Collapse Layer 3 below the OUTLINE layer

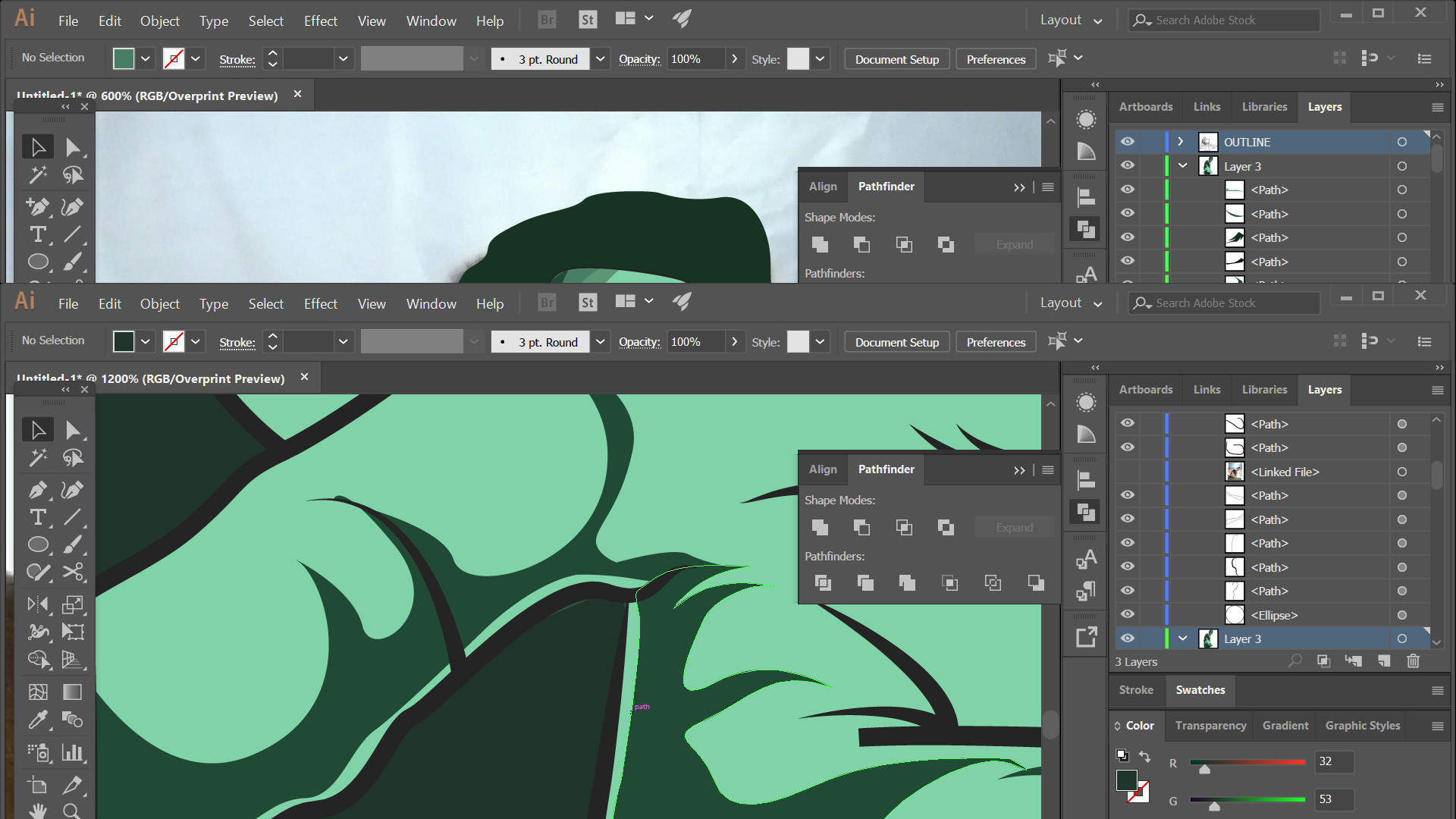click(1182, 166)
